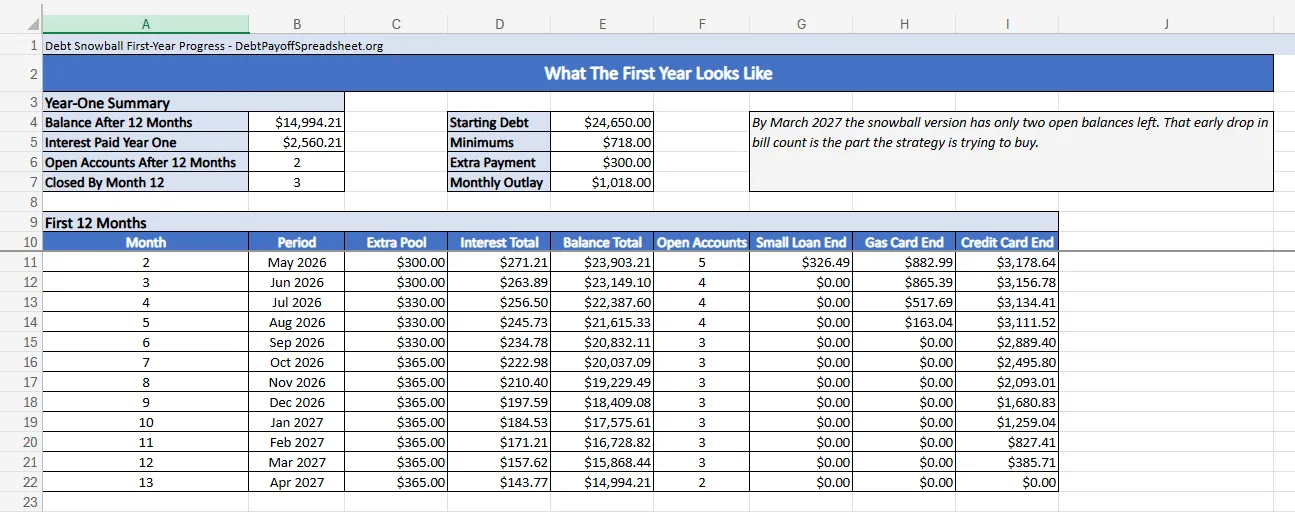This screenshot has height=512, width=1295.
Task: Click interest total $263.89
Action: [499, 282]
